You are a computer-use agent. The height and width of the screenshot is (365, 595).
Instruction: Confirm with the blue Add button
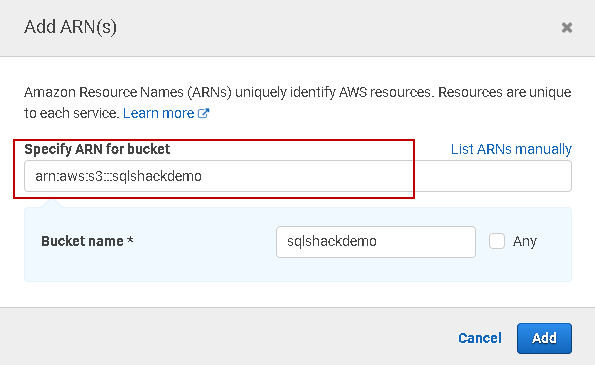[x=544, y=338]
